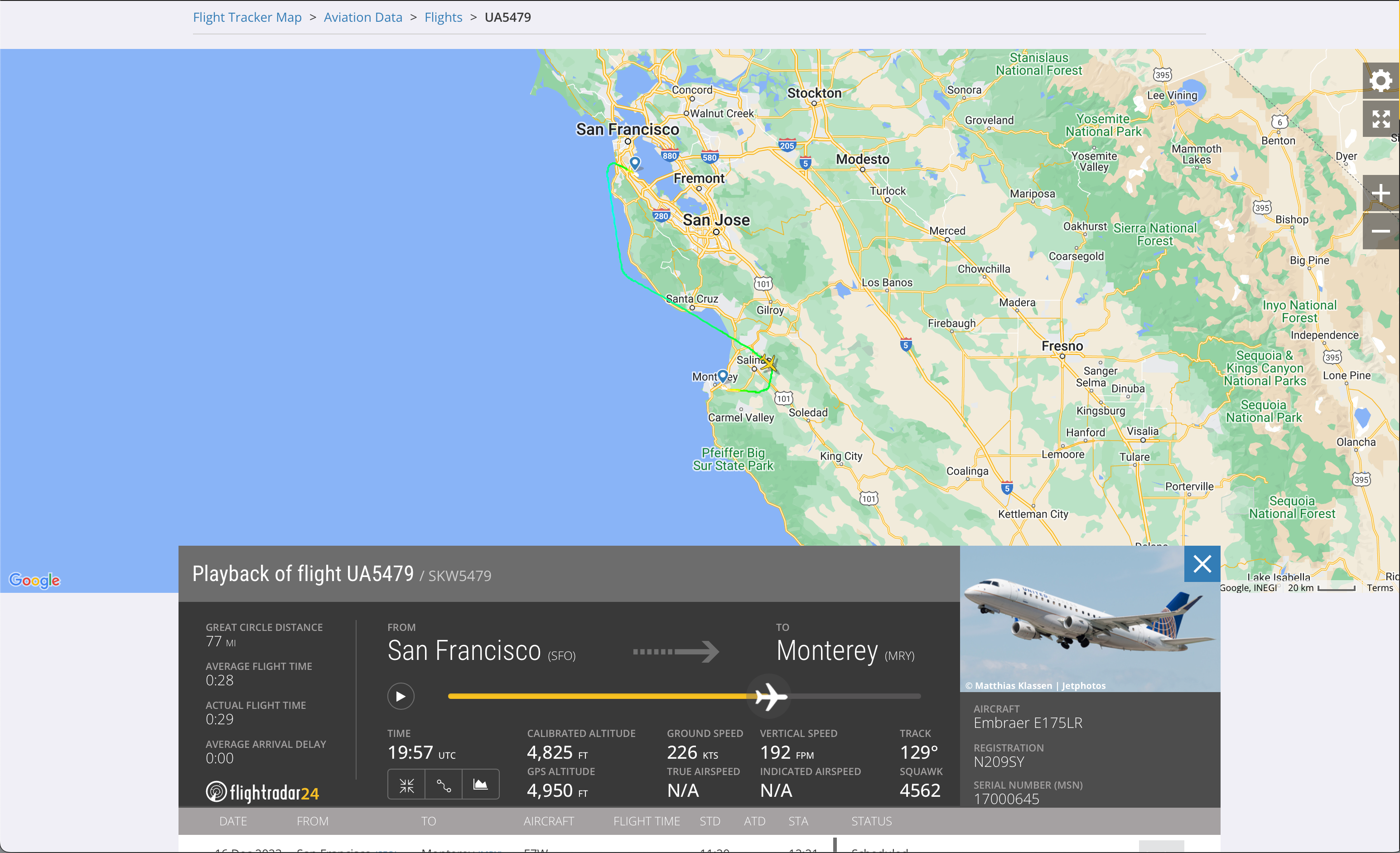Open the Flight Tracker Map breadcrumb link
Screen dimensions: 1400x853
click(x=247, y=17)
